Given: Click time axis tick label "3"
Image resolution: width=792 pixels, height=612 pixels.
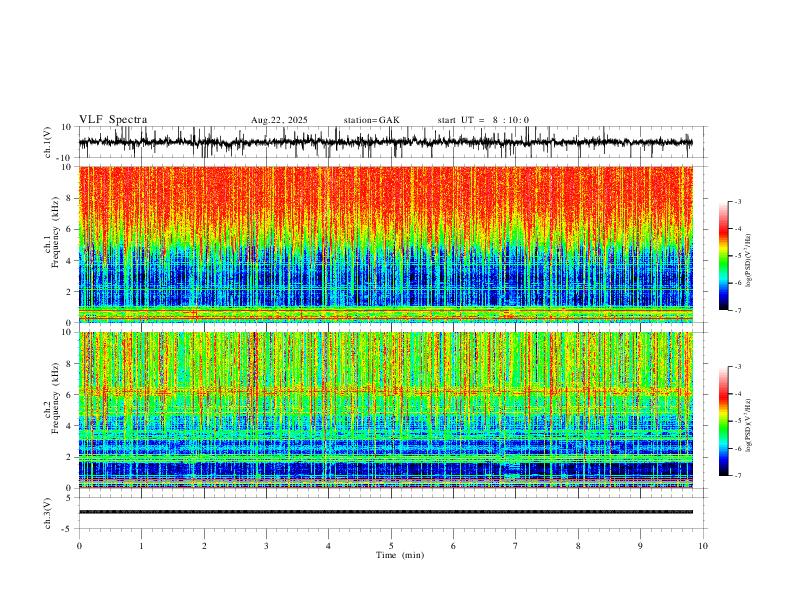Looking at the screenshot, I should pyautogui.click(x=266, y=546).
